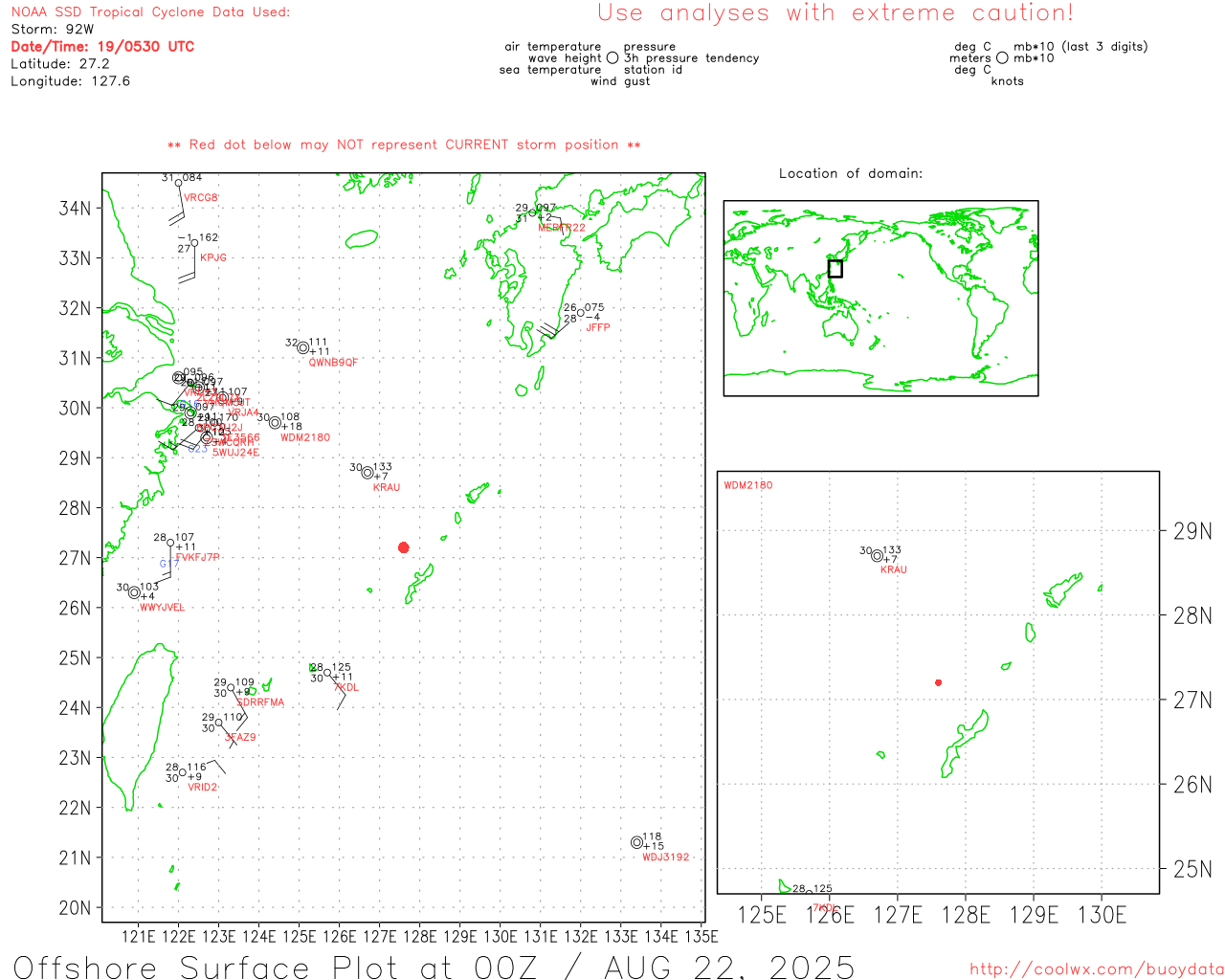This screenshot has height=980, width=1225.
Task: Click KRAU station label in inset map
Action: (894, 569)
